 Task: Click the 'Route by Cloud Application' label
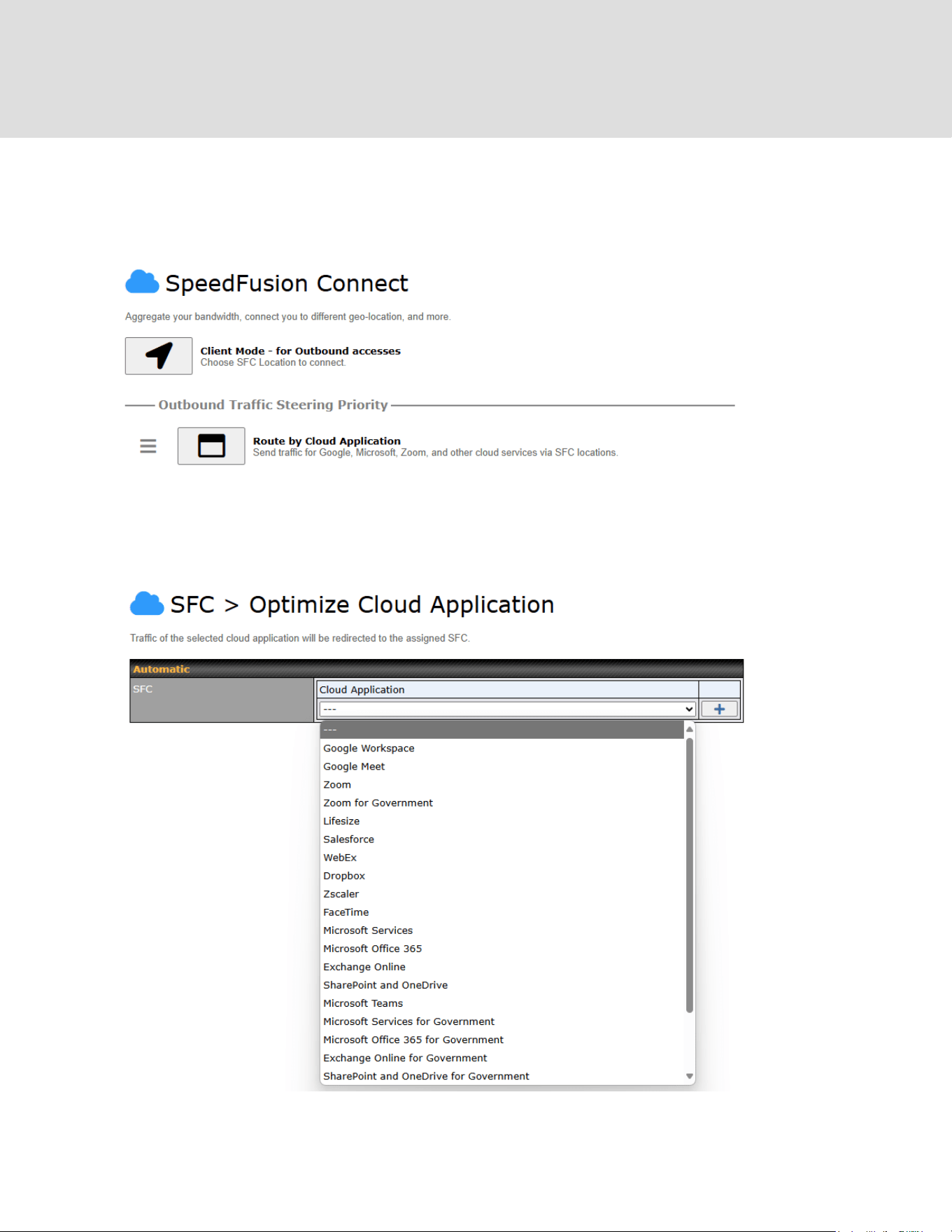327,441
